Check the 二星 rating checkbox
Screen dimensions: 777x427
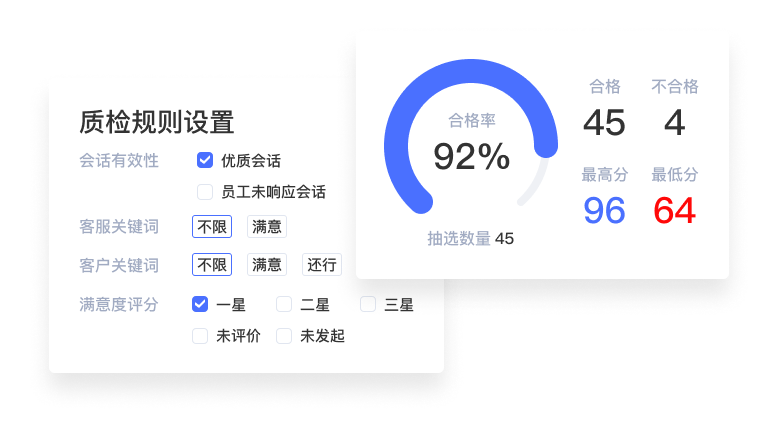(284, 304)
